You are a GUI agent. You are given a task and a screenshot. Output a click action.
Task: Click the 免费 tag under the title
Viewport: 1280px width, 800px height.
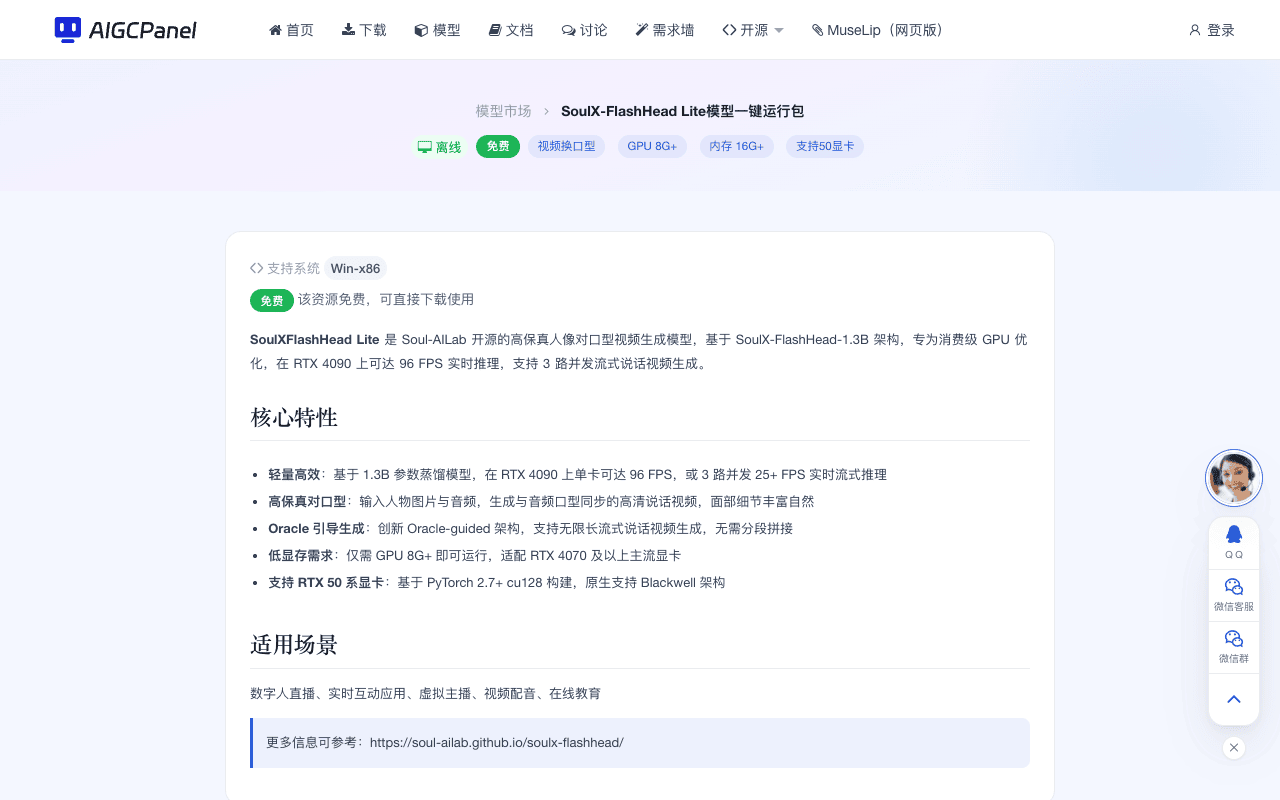tap(498, 147)
